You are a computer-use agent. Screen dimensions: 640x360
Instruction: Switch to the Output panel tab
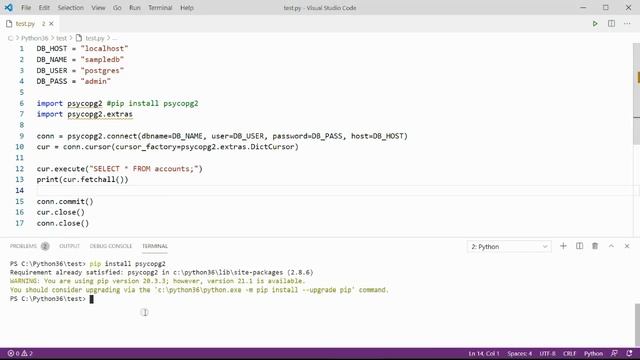[x=69, y=246]
